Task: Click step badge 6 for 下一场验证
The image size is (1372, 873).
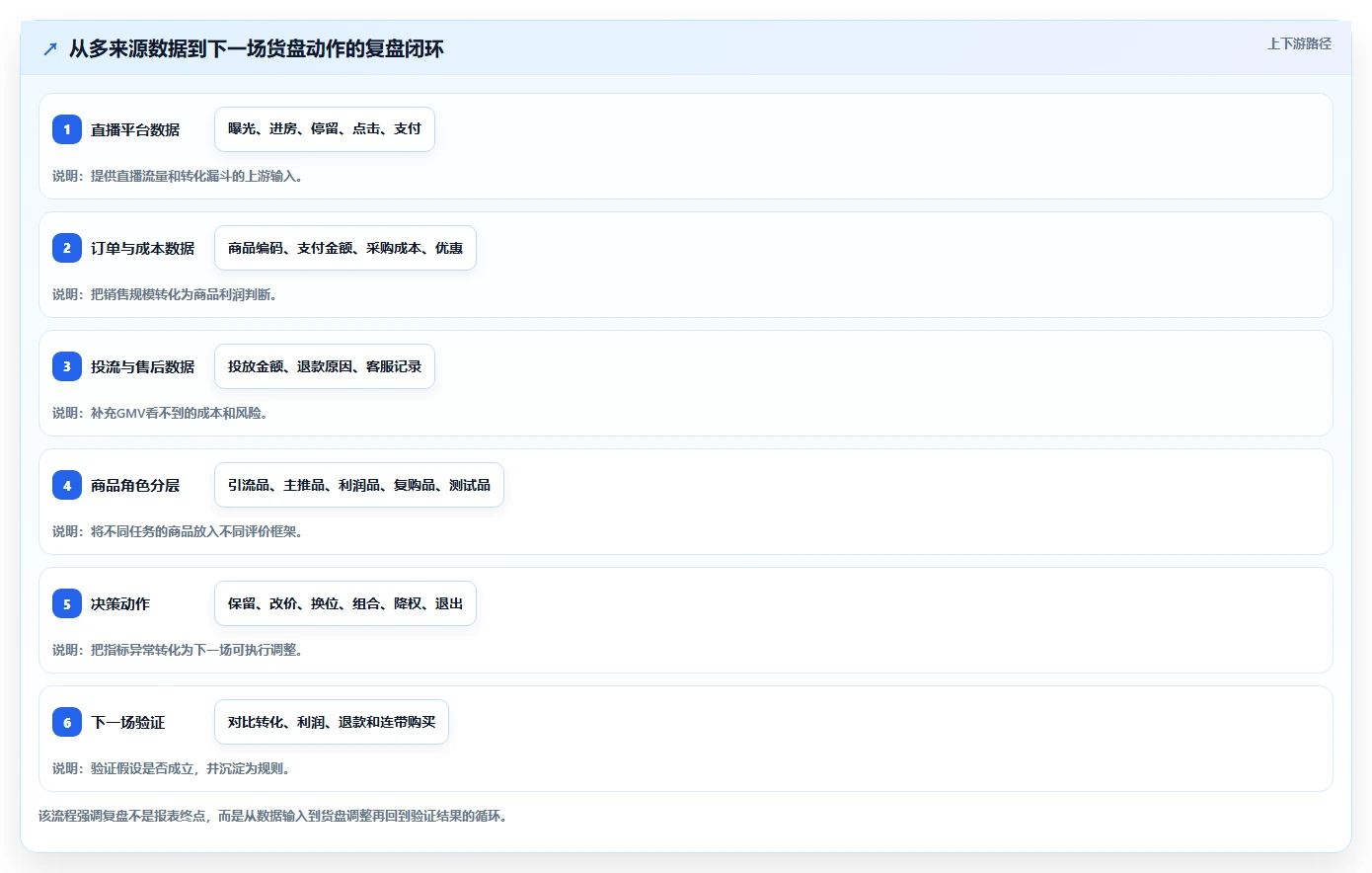Action: [x=67, y=722]
